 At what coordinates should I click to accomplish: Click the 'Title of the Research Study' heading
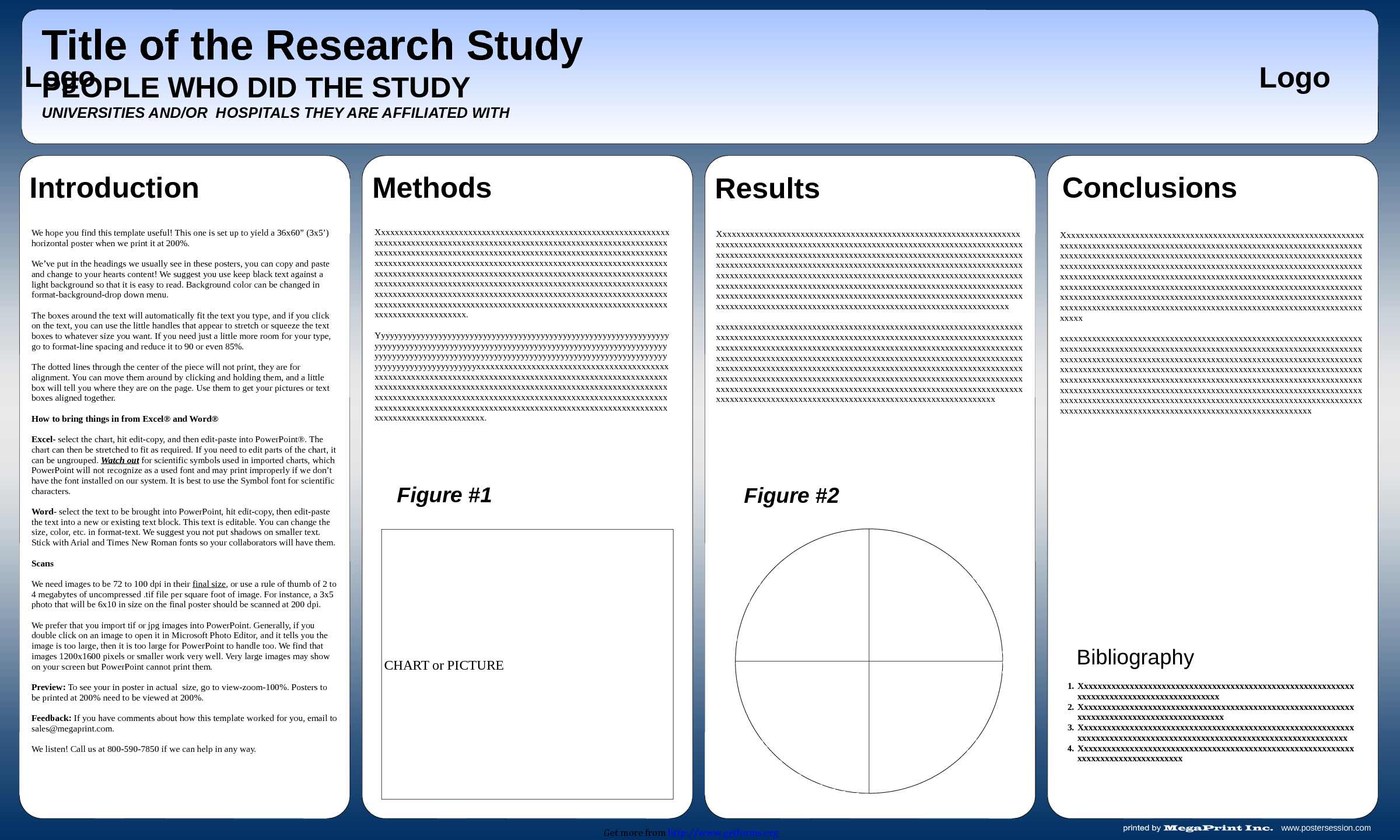(312, 45)
